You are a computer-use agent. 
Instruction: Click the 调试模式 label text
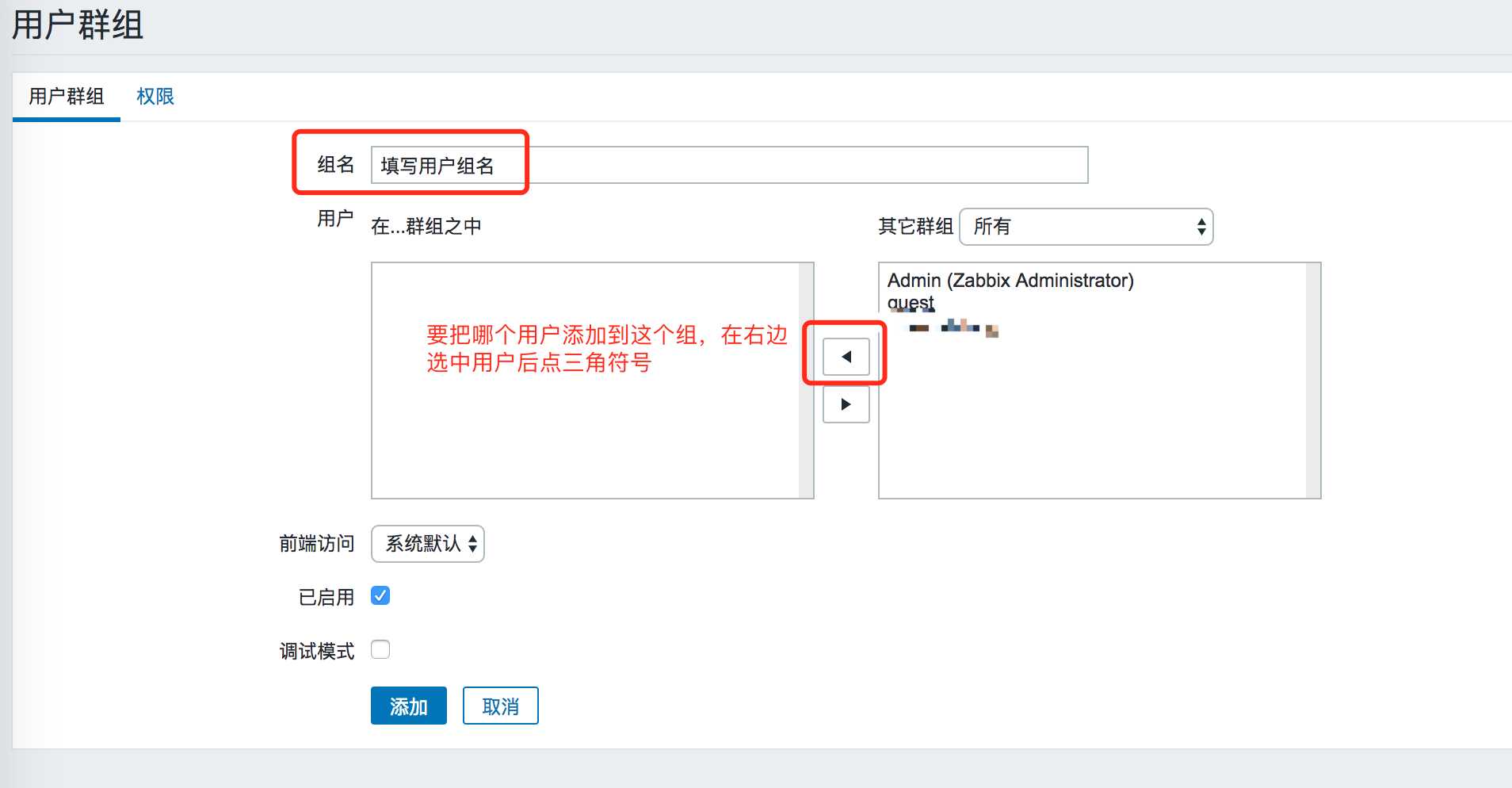(316, 651)
